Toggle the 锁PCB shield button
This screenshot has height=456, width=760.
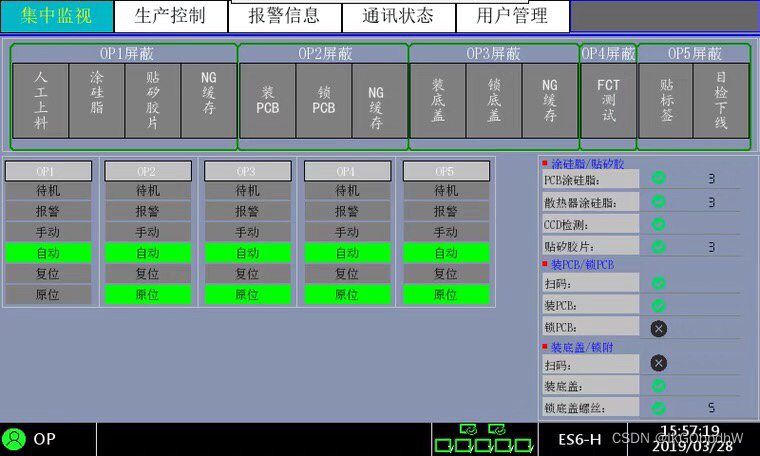pos(324,101)
